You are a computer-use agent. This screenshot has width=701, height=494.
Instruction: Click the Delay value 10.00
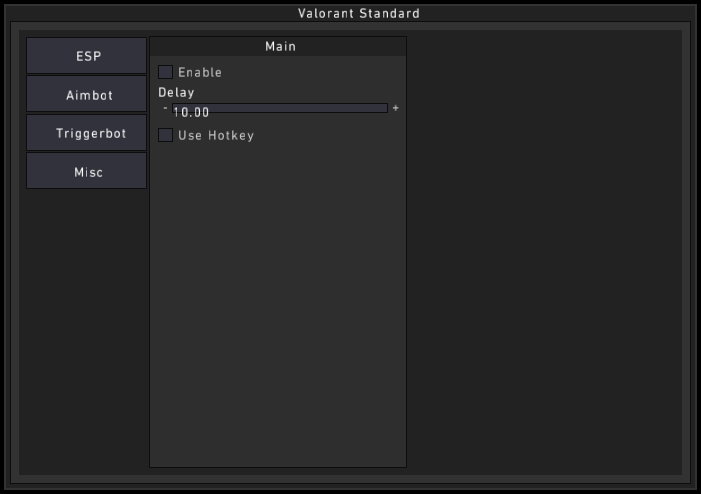(191, 113)
